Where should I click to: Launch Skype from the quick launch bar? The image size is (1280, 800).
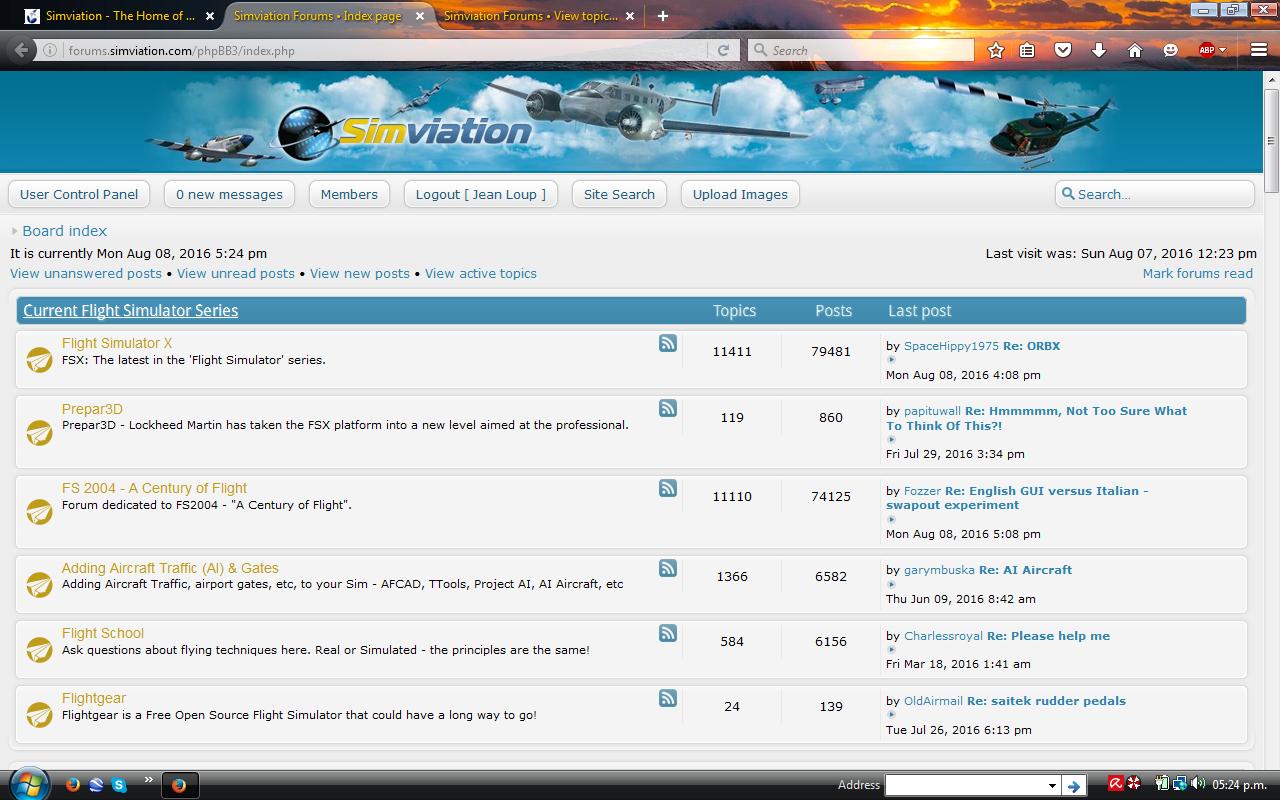(x=120, y=785)
